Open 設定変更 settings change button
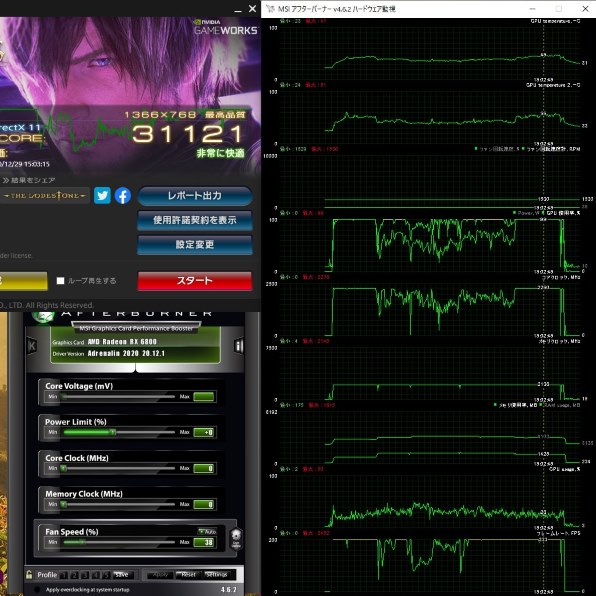Image resolution: width=596 pixels, height=596 pixels. click(195, 244)
